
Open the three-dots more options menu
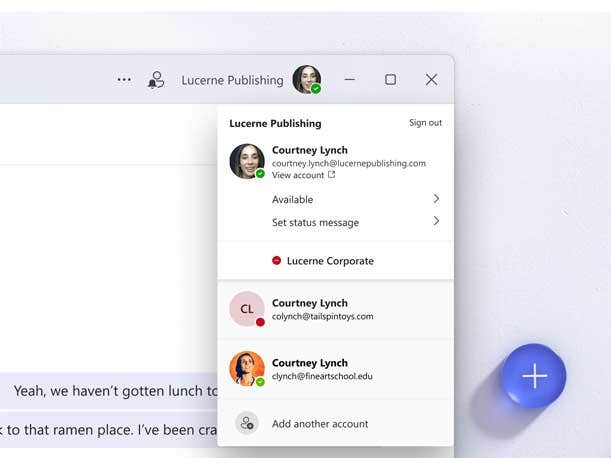[124, 80]
